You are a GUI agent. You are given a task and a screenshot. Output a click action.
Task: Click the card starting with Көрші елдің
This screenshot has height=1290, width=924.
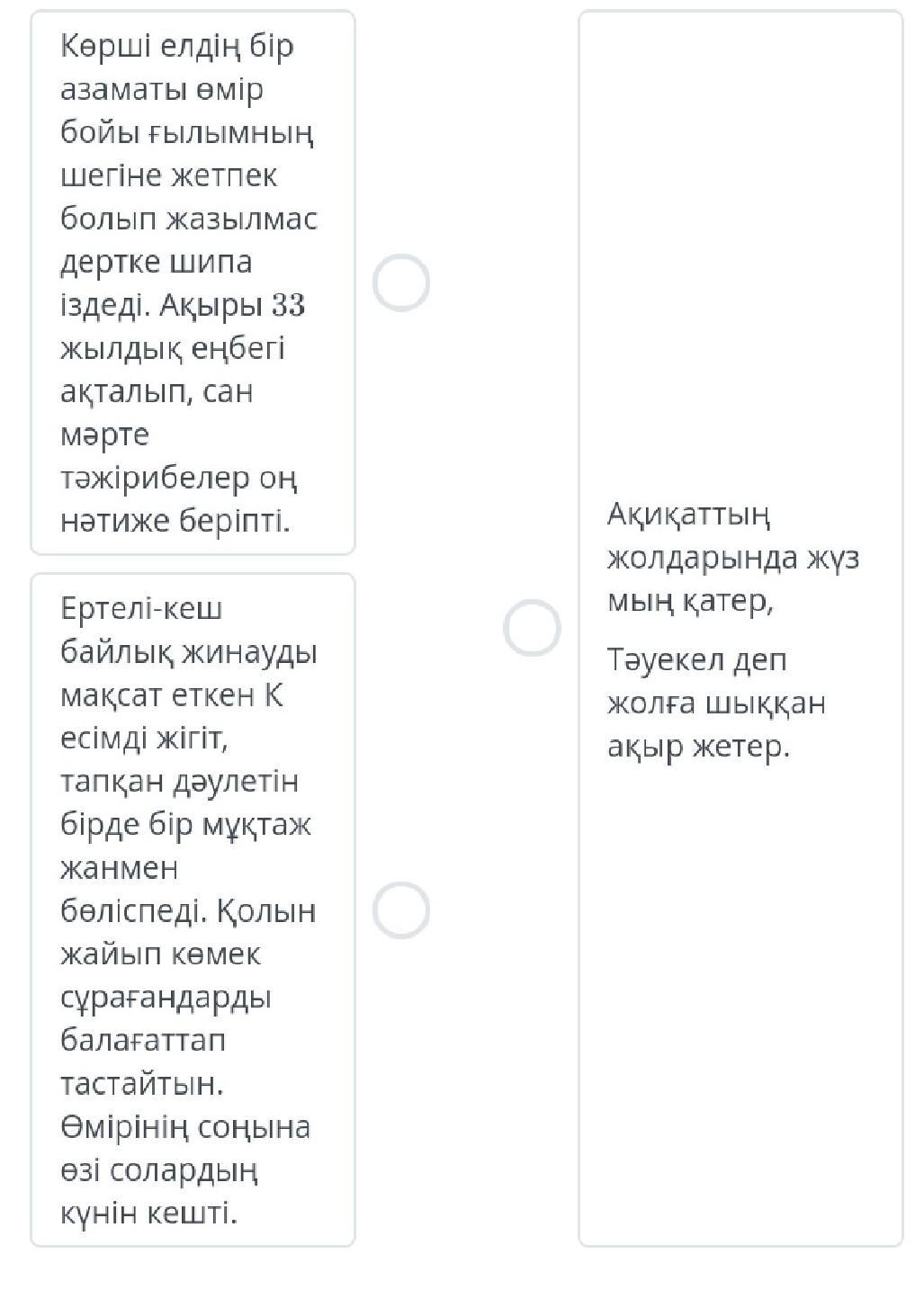click(x=193, y=282)
